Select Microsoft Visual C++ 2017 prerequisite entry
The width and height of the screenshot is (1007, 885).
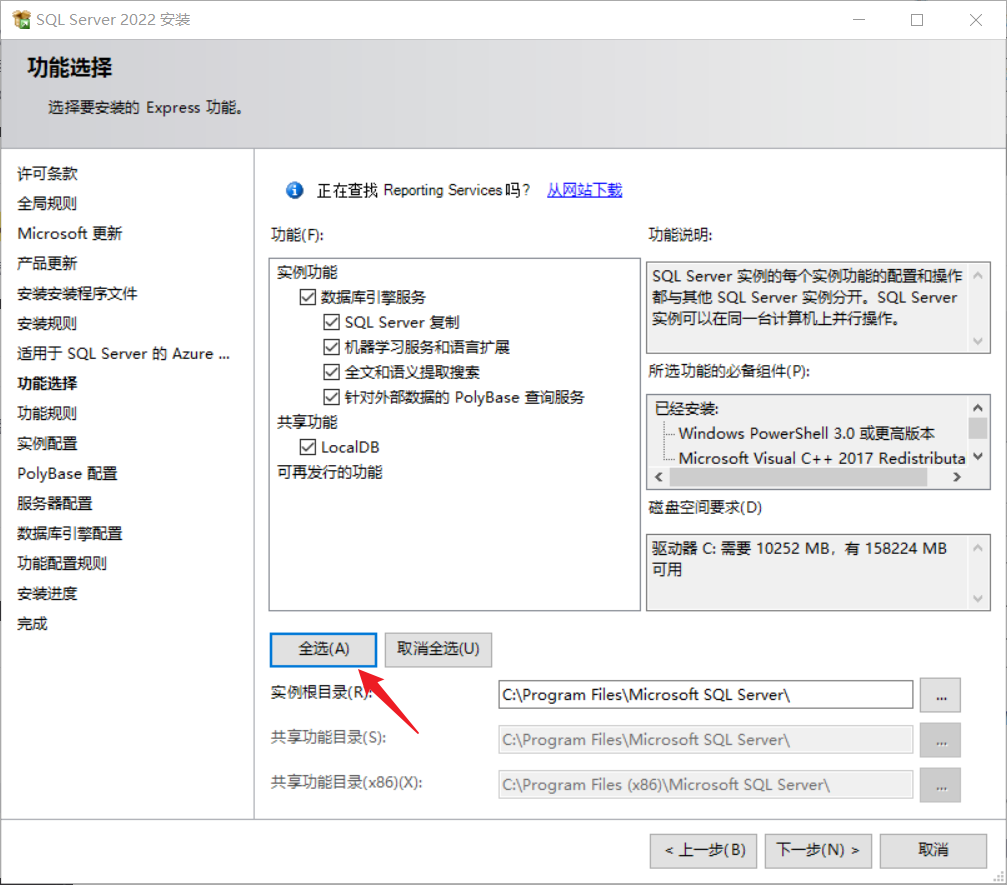822,458
